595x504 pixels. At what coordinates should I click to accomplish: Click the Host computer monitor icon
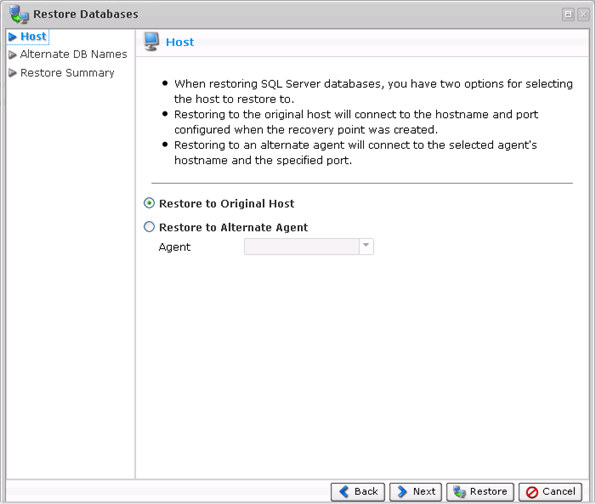(151, 41)
